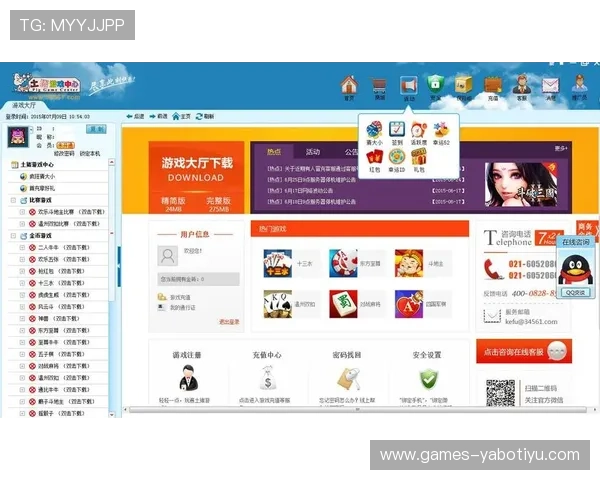
Task: Download the 完整版 275MB client
Action: [x=218, y=204]
